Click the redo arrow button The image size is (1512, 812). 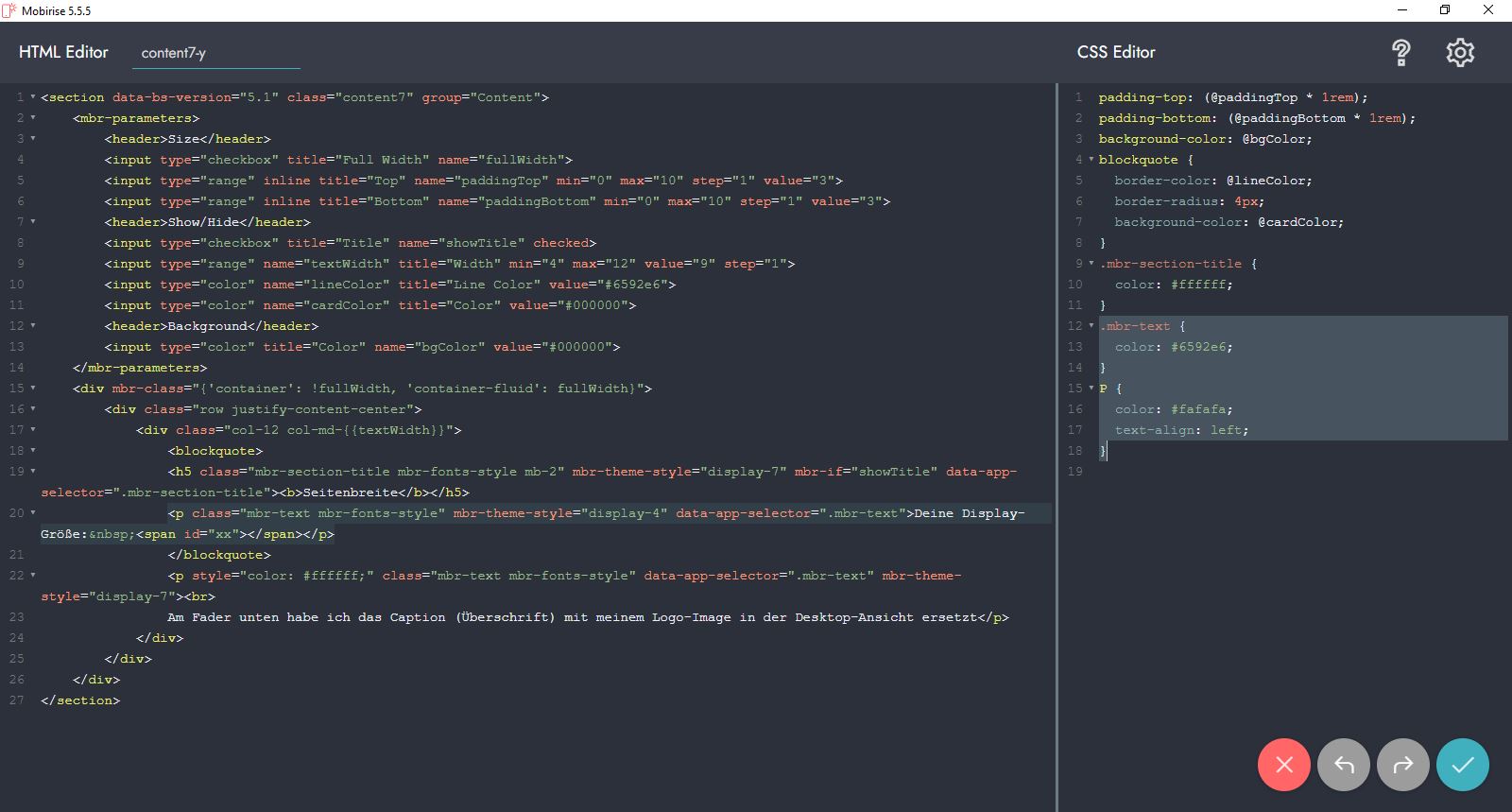coord(1402,765)
